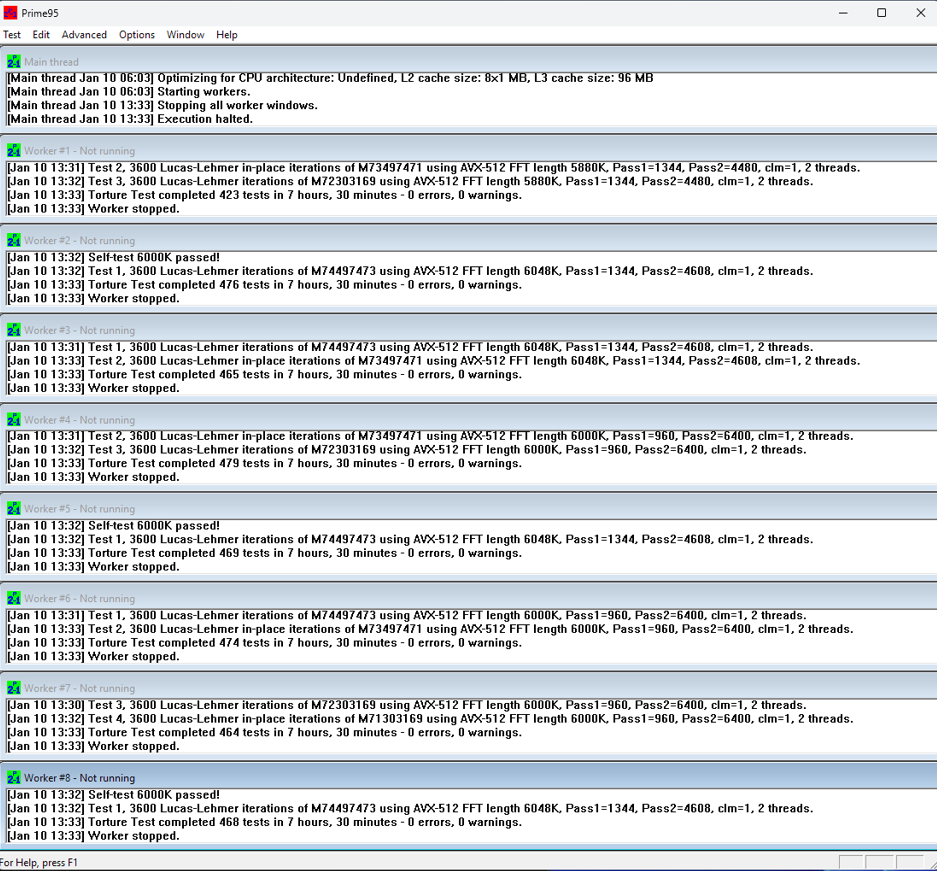Click Worker #6 Test 1 M74497473 line

[406, 615]
